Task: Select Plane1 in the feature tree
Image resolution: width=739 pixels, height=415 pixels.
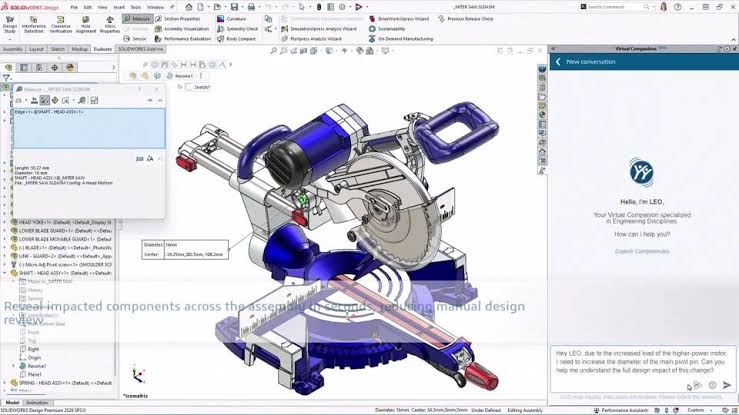Action: [31, 374]
